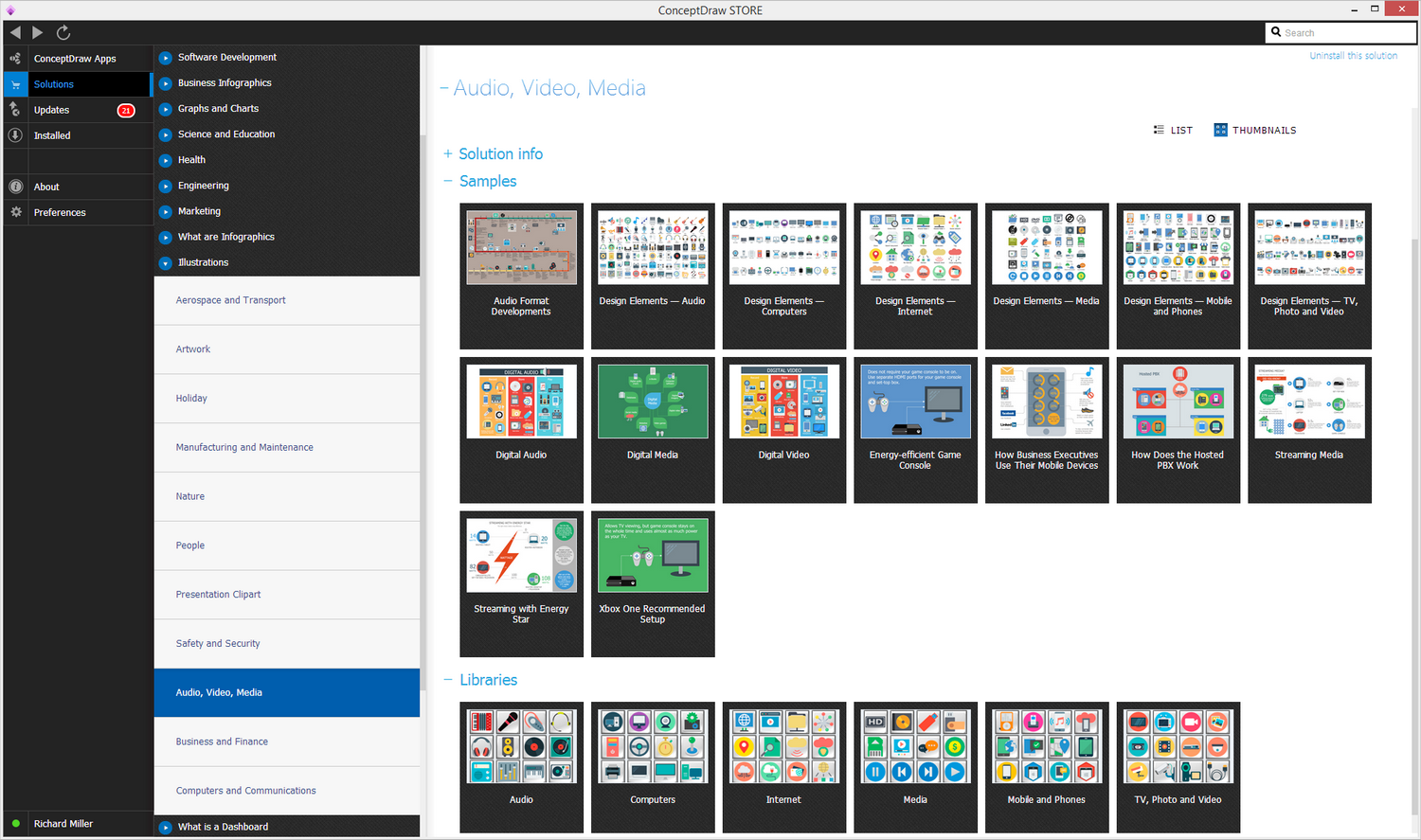Expand the Marketing category
The width and height of the screenshot is (1421, 840).
click(x=165, y=211)
